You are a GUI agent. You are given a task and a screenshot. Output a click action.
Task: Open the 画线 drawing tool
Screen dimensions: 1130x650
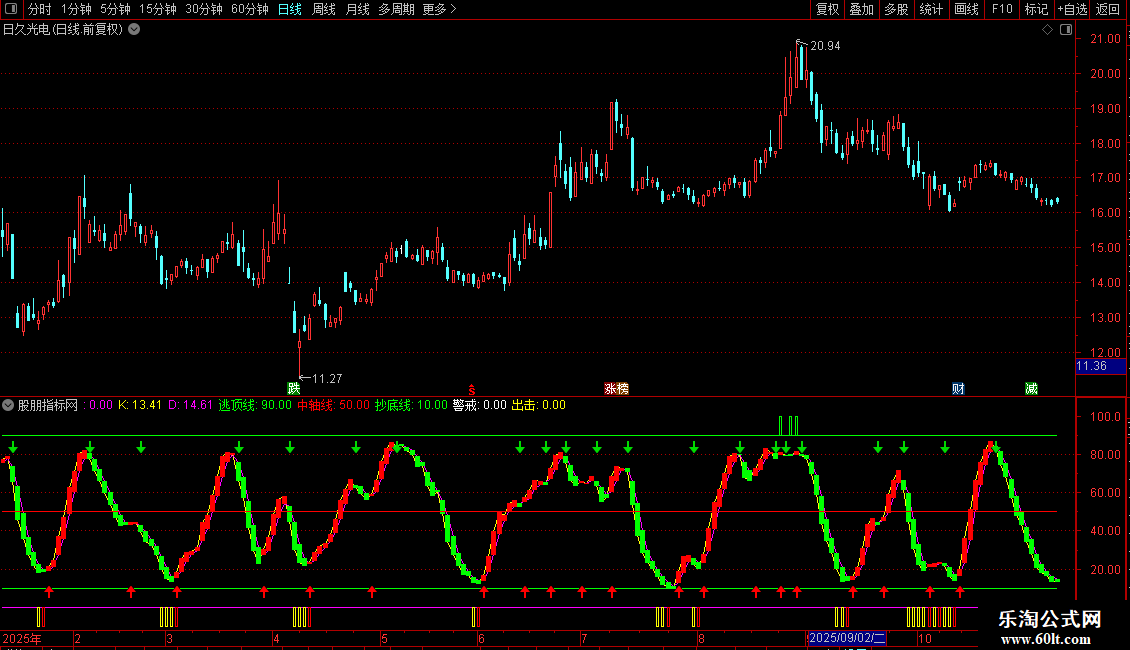(x=966, y=9)
